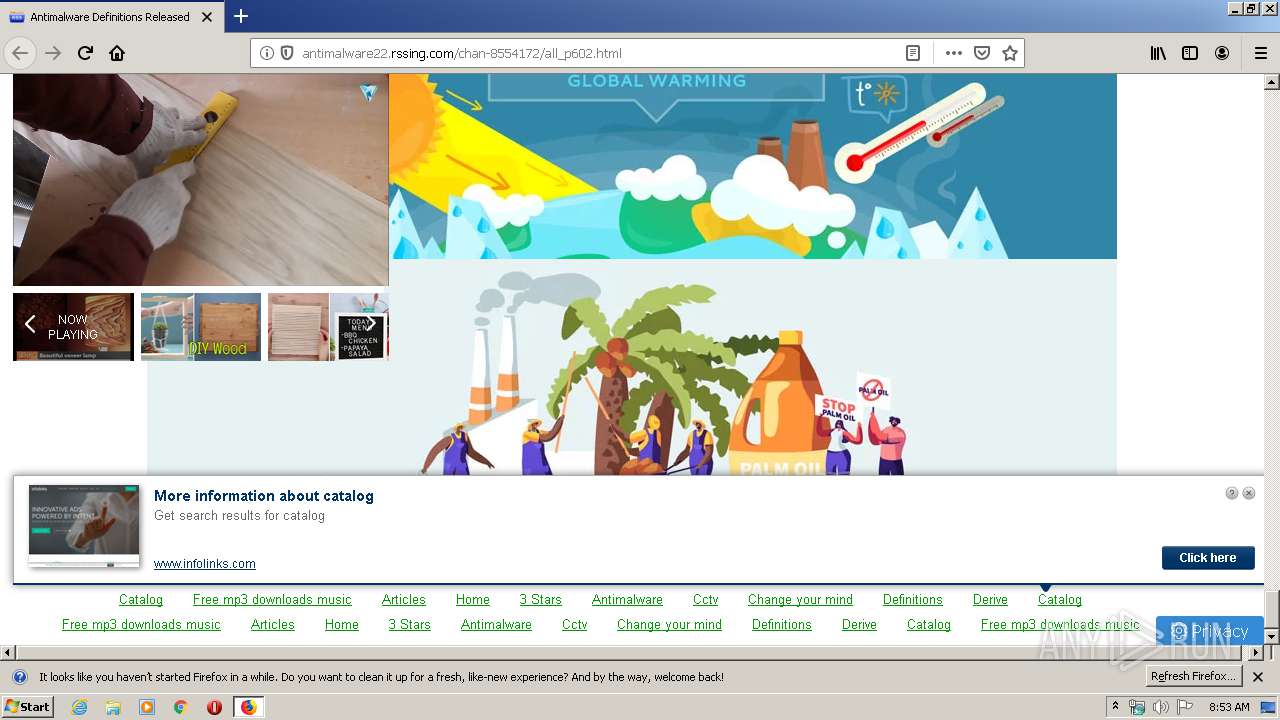Open tracking protection shield icon

point(287,53)
